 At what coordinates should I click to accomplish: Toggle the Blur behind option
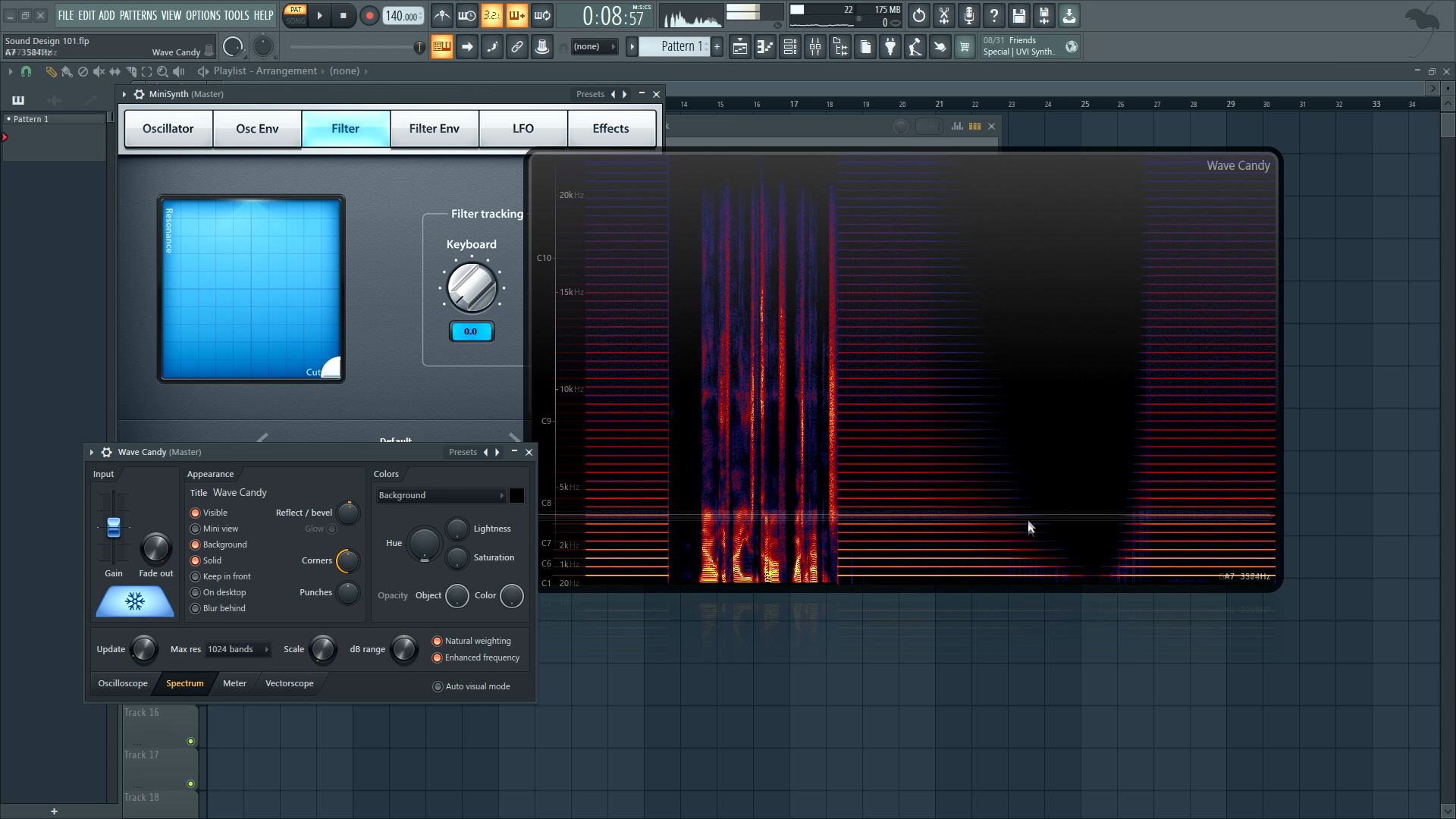[194, 607]
